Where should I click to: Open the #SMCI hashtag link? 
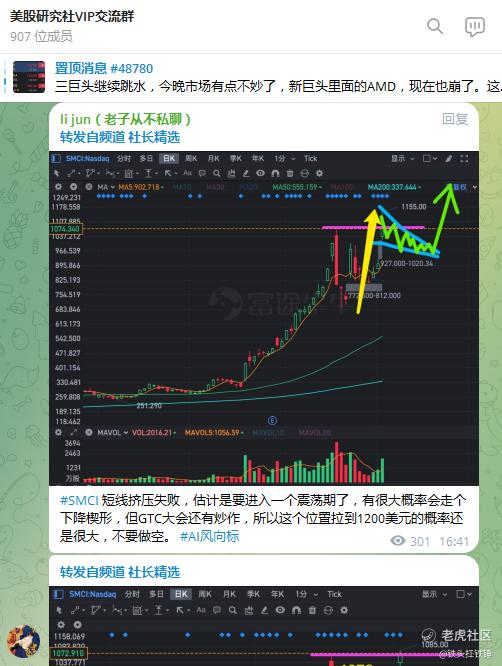click(x=79, y=500)
